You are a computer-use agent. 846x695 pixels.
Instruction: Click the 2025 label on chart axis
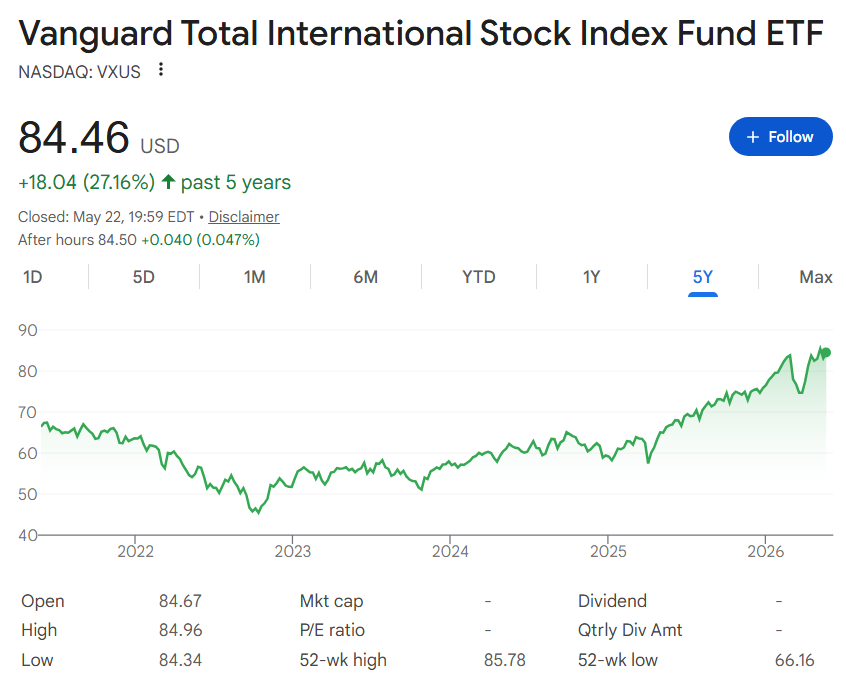pos(608,551)
